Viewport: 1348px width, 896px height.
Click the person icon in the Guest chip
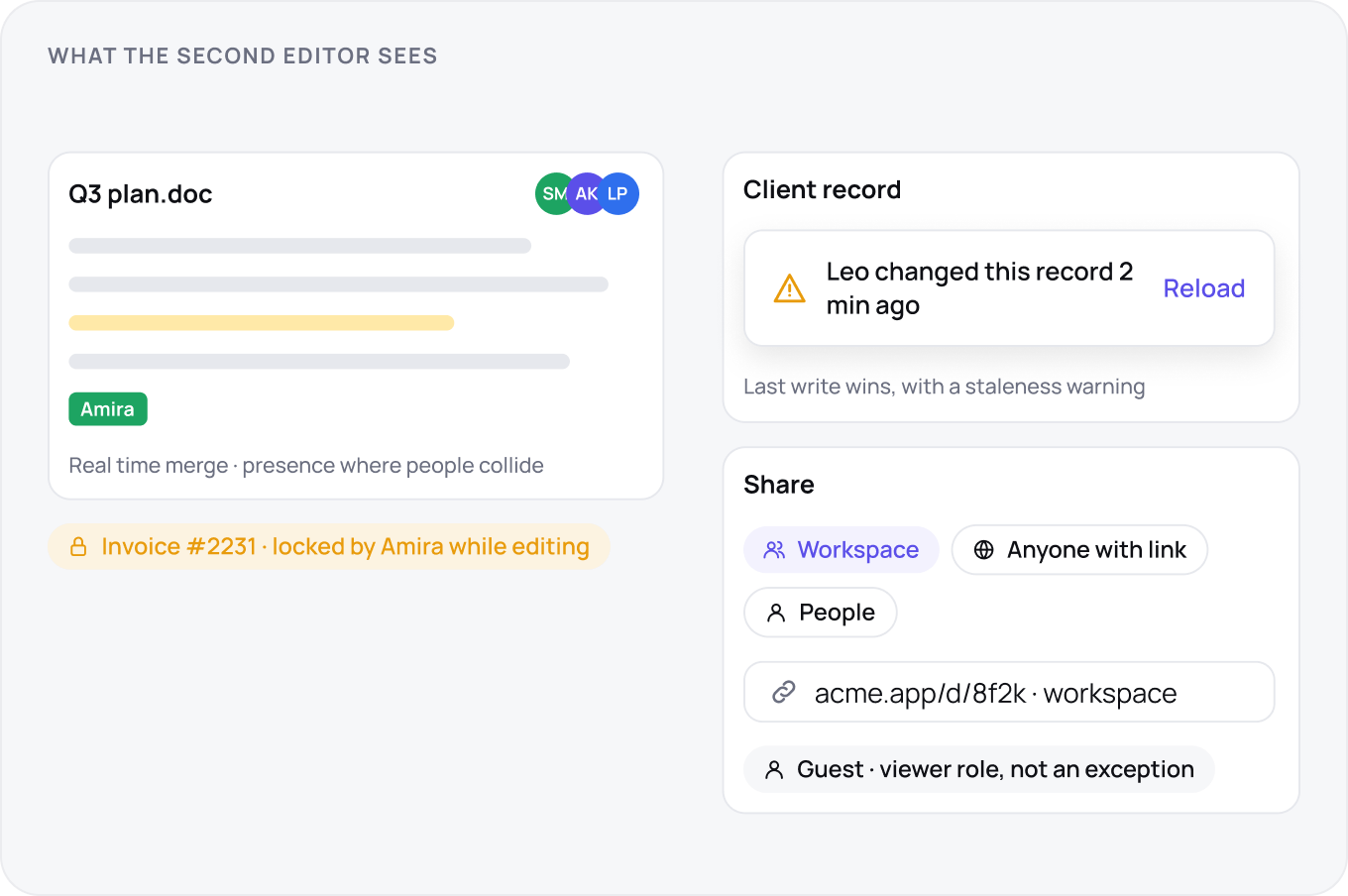click(775, 770)
